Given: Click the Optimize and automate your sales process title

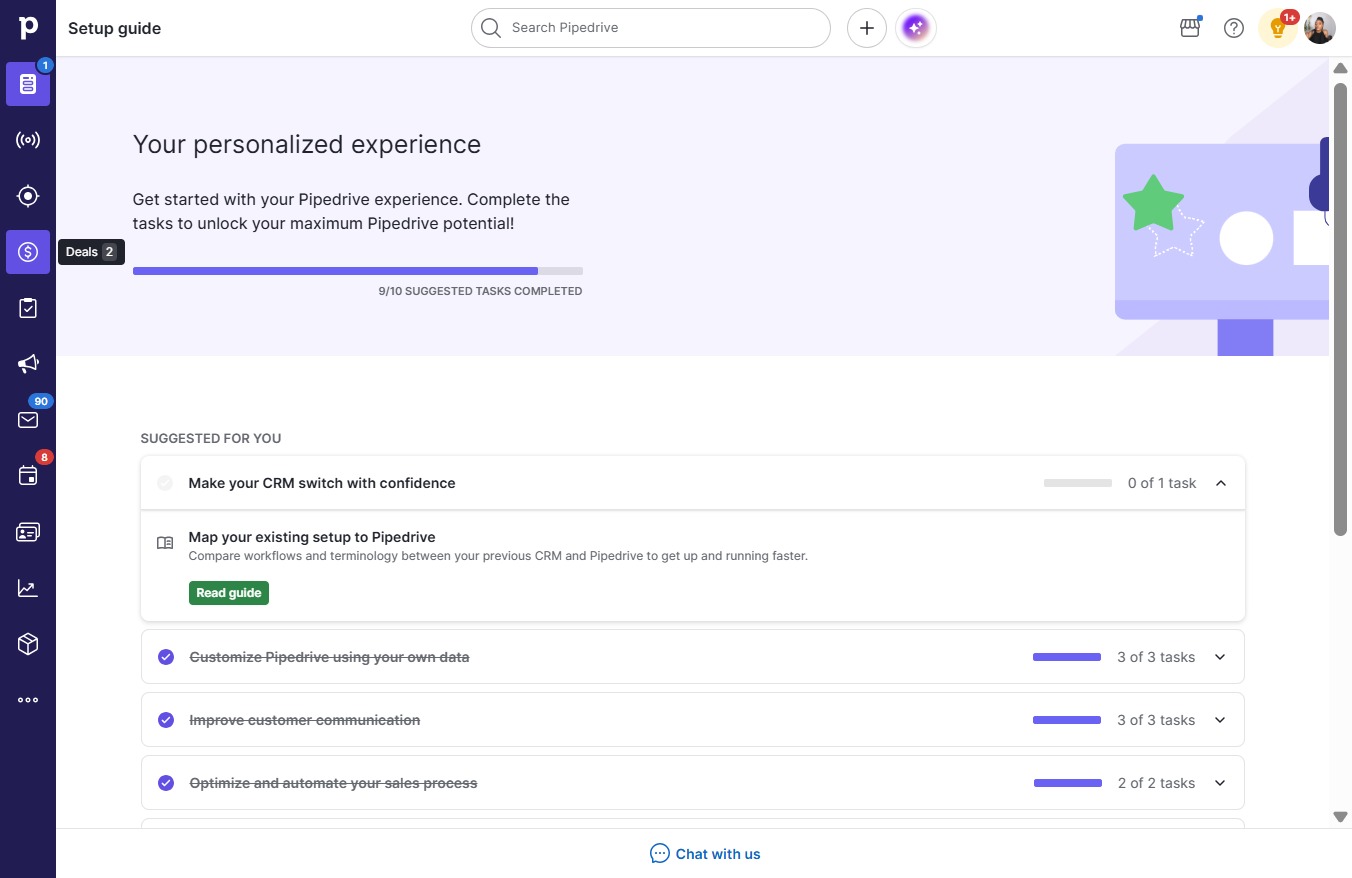Looking at the screenshot, I should pyautogui.click(x=333, y=783).
